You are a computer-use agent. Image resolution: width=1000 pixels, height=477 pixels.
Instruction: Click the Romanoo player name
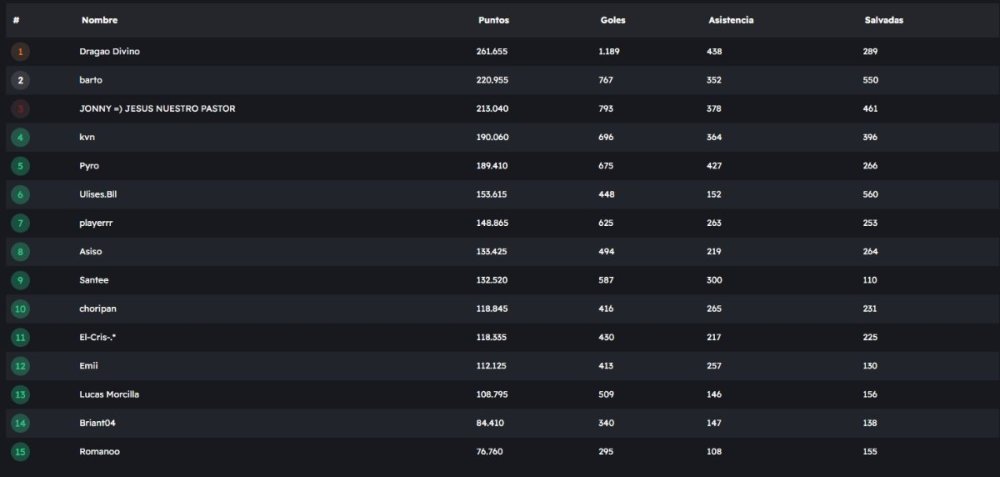tap(99, 452)
